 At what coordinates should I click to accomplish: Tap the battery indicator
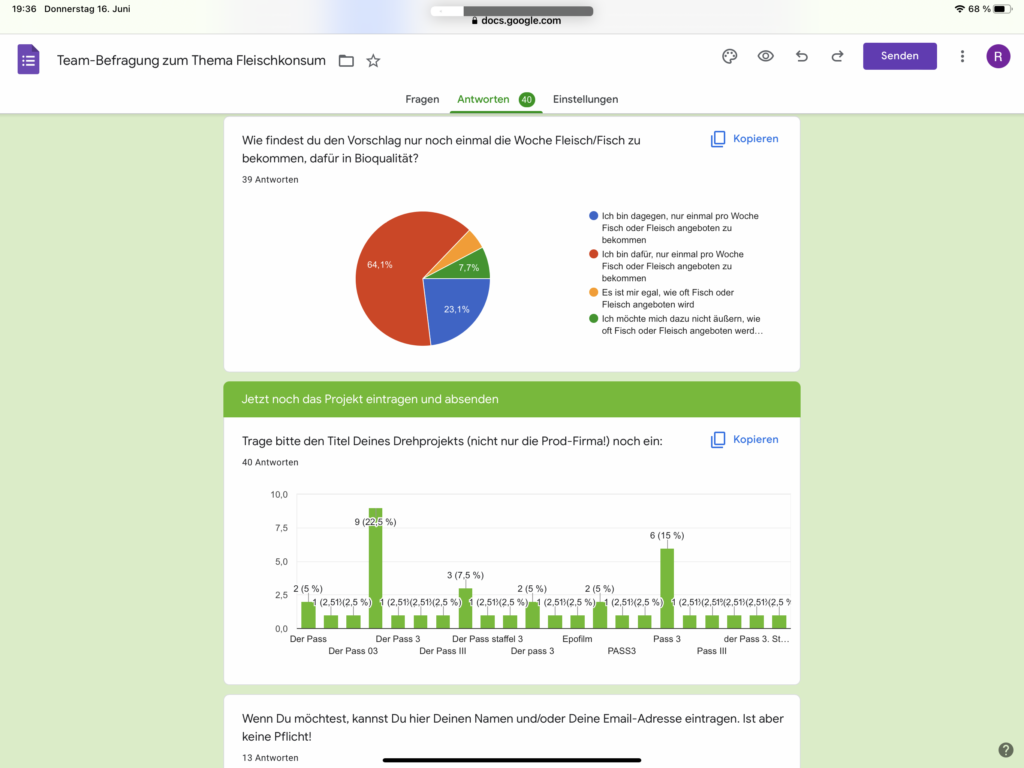1003,9
